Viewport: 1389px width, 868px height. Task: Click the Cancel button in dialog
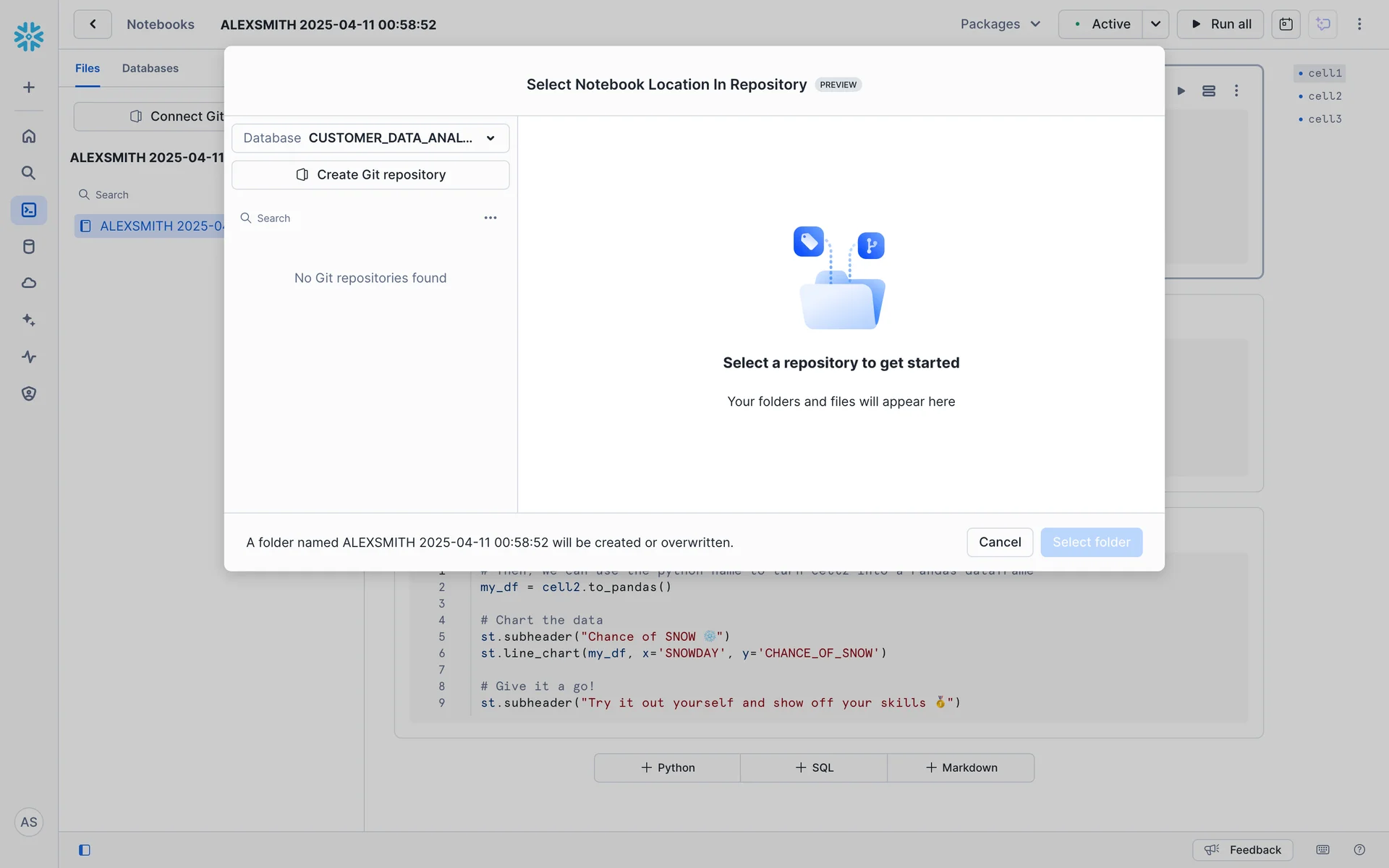tap(999, 542)
